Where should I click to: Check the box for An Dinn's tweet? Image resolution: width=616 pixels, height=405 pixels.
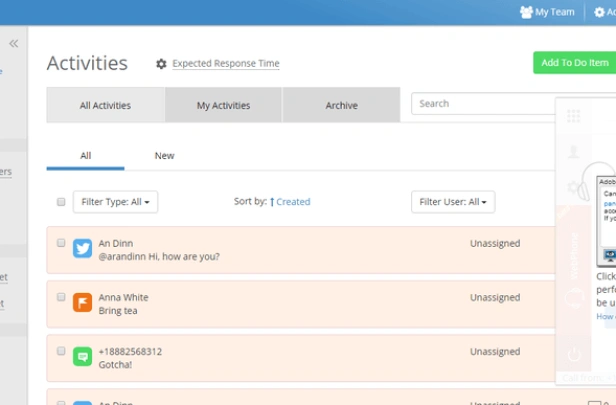pyautogui.click(x=61, y=243)
